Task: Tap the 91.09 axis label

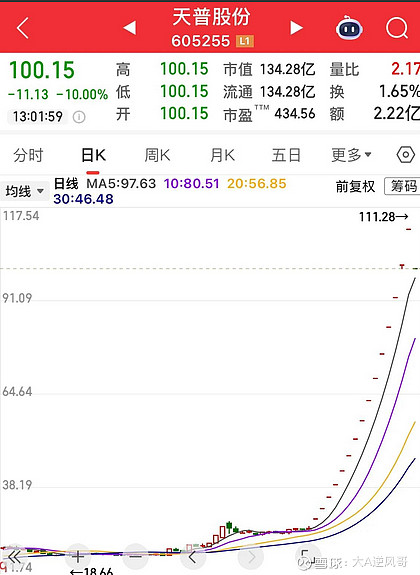Action: [x=17, y=298]
